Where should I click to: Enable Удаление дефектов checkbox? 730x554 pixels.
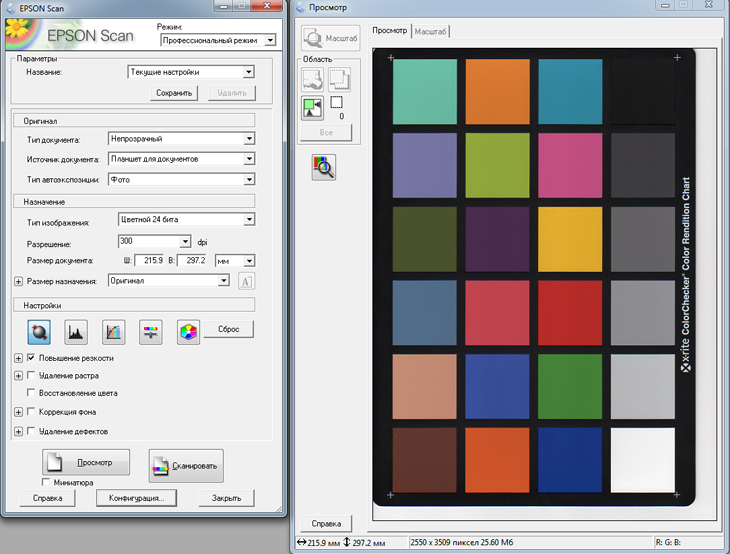[31, 431]
